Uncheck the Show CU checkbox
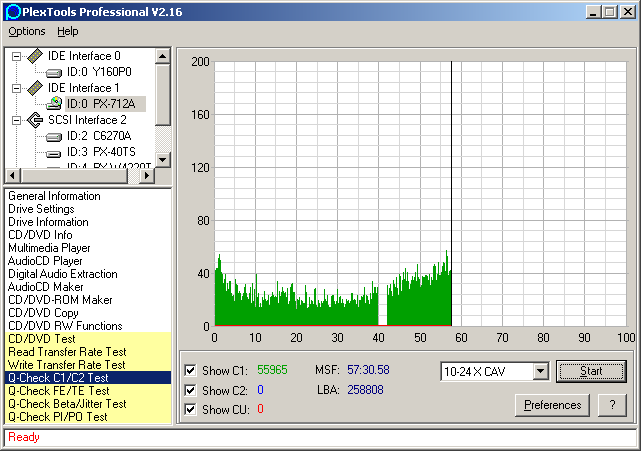641x451 pixels. [x=190, y=409]
